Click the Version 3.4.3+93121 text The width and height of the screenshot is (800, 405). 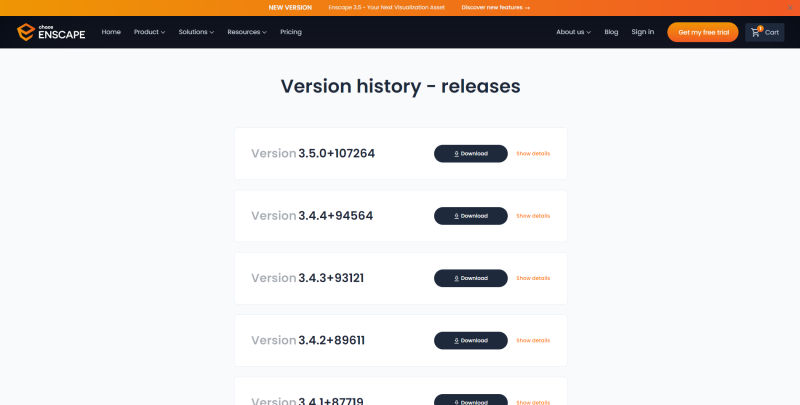tap(307, 278)
